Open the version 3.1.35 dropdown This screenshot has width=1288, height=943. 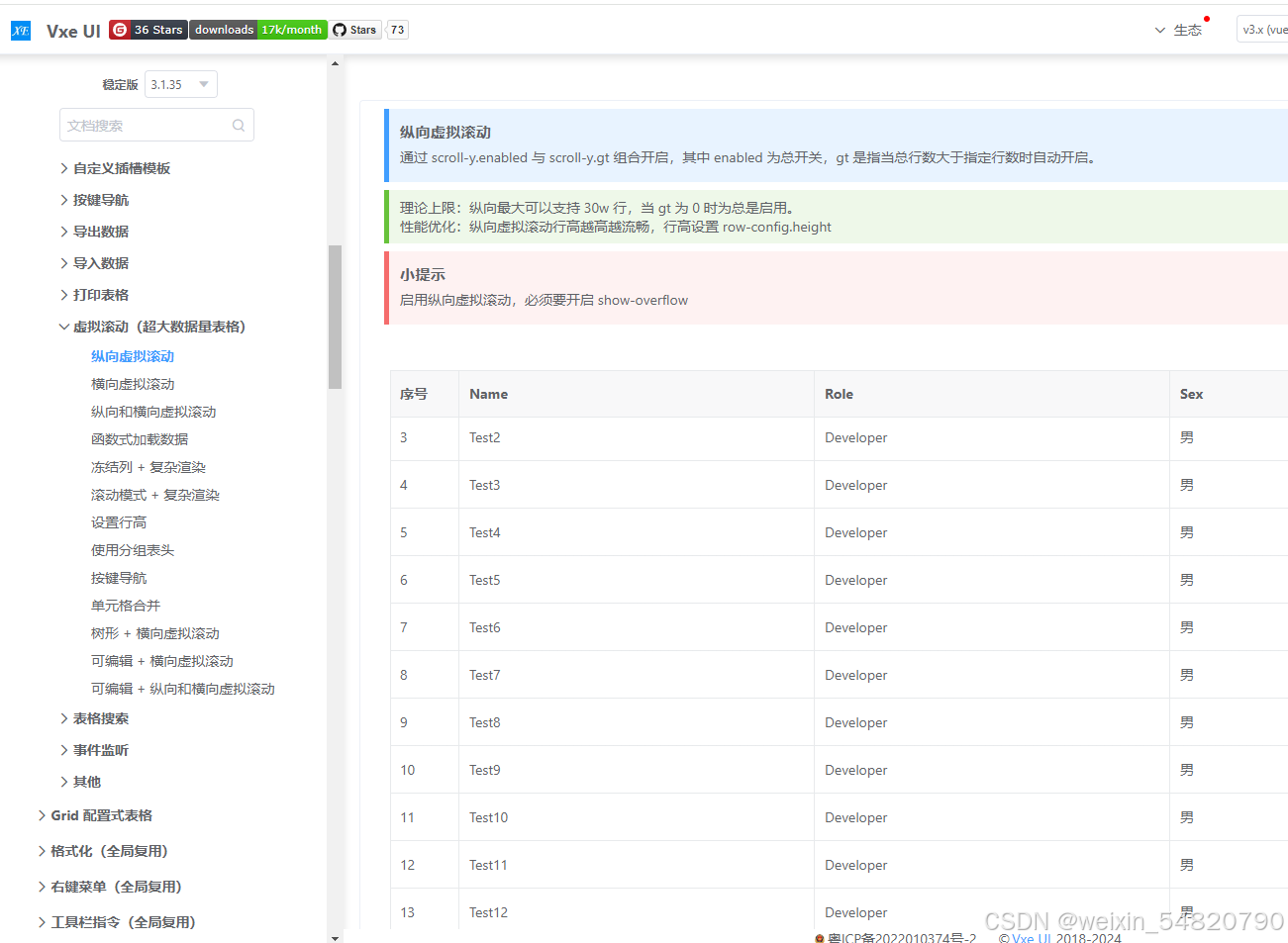(x=180, y=84)
